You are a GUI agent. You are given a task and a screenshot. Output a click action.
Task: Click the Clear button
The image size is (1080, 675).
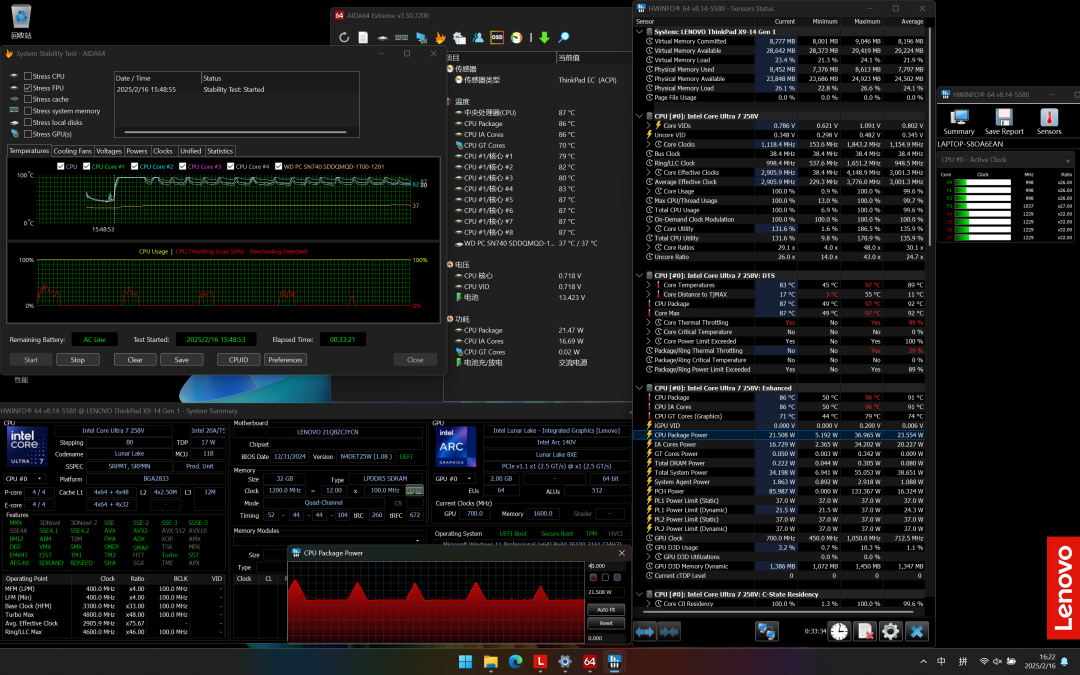pyautogui.click(x=135, y=360)
